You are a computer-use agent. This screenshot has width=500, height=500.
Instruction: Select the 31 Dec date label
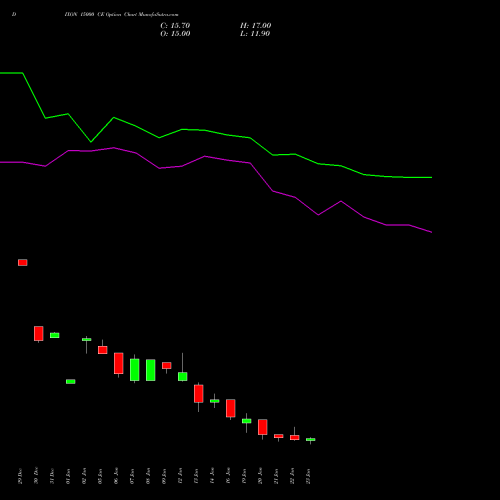tap(52, 476)
